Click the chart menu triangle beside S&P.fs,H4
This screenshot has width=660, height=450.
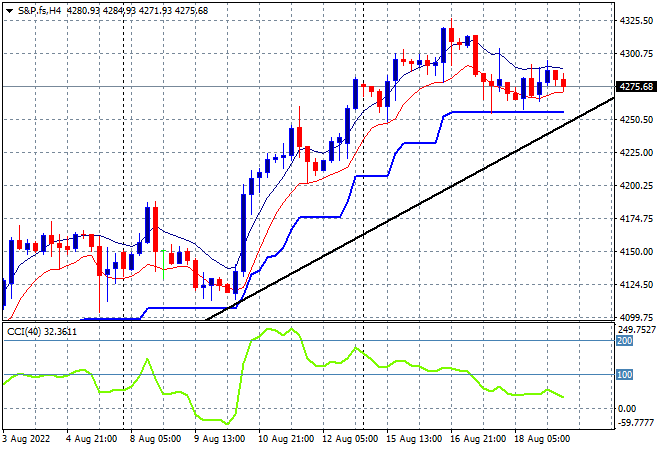9,11
